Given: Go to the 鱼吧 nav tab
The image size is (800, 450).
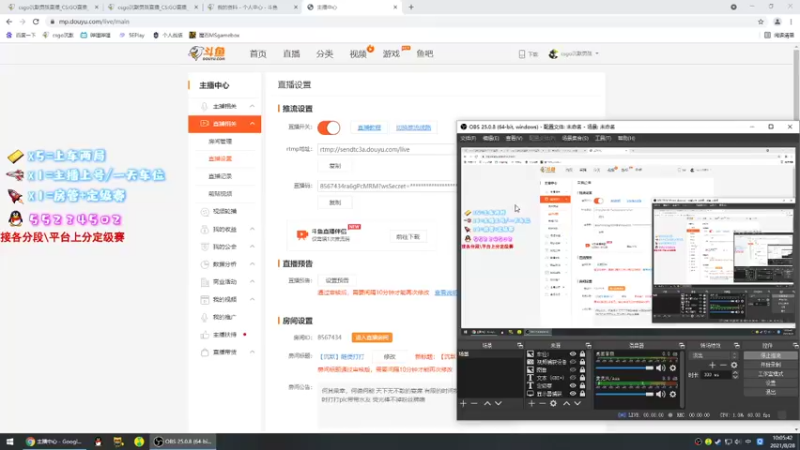Looking at the screenshot, I should click(x=424, y=54).
